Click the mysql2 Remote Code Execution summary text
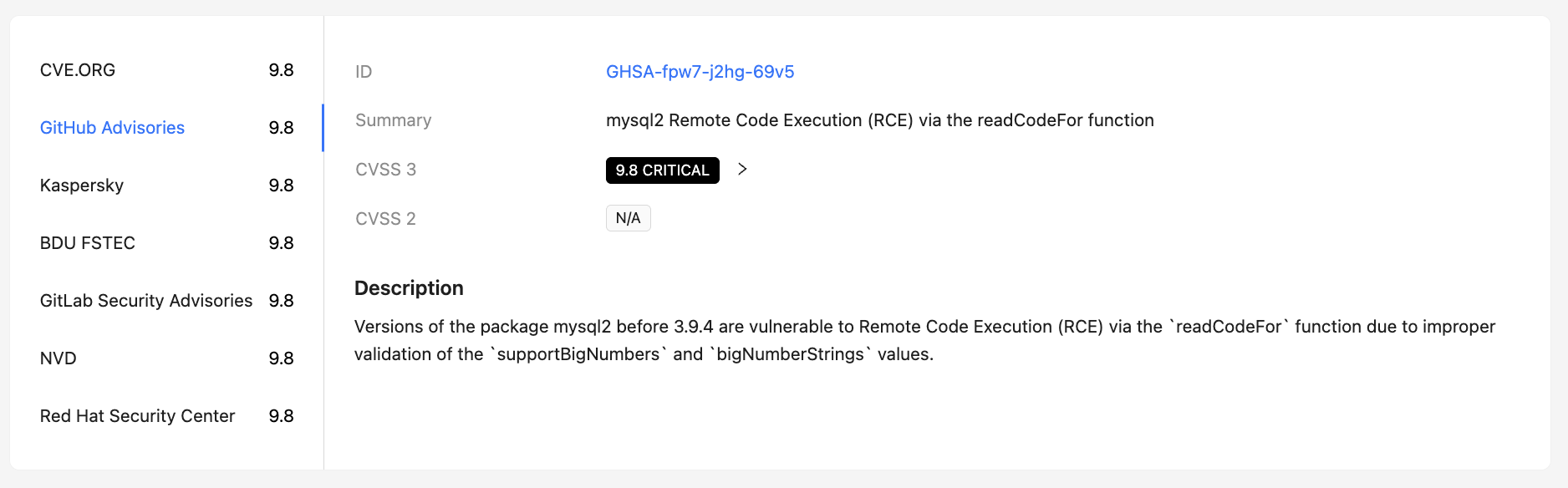Viewport: 1568px width, 488px height. (x=879, y=120)
